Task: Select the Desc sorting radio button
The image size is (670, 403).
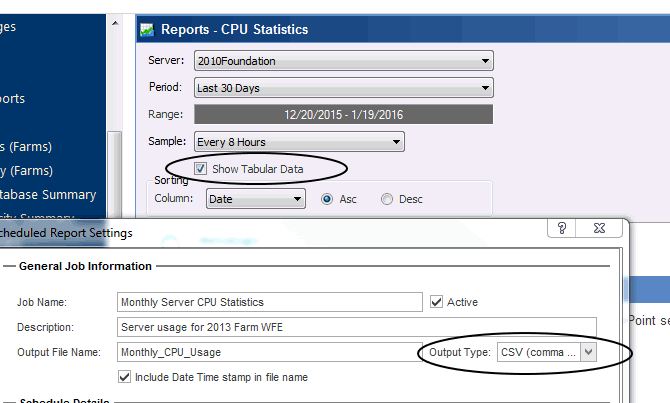Action: 387,199
